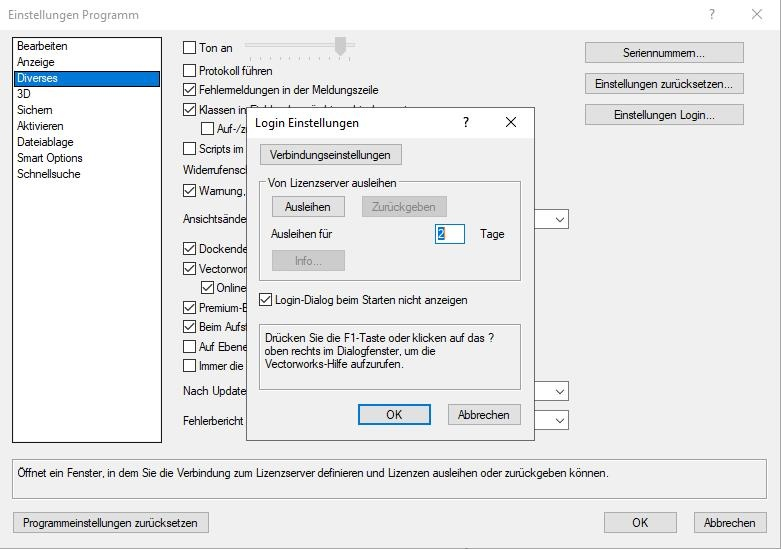Click Abbrechen in Login Einstellungen dialog
The width and height of the screenshot is (781, 549).
pyautogui.click(x=484, y=414)
